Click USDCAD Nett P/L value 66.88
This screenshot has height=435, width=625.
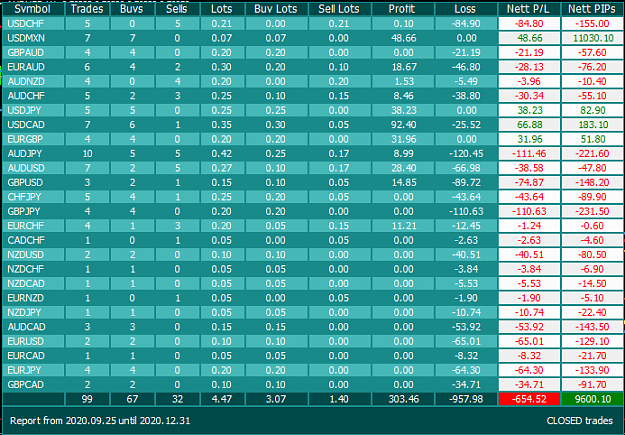coord(529,125)
